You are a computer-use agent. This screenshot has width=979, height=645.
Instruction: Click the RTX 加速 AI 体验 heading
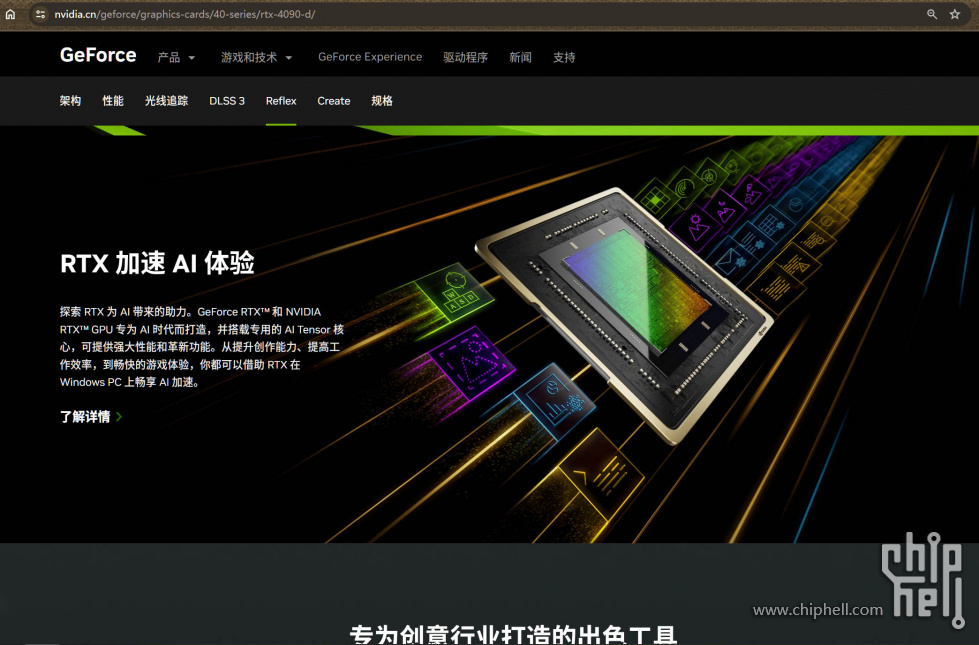157,263
